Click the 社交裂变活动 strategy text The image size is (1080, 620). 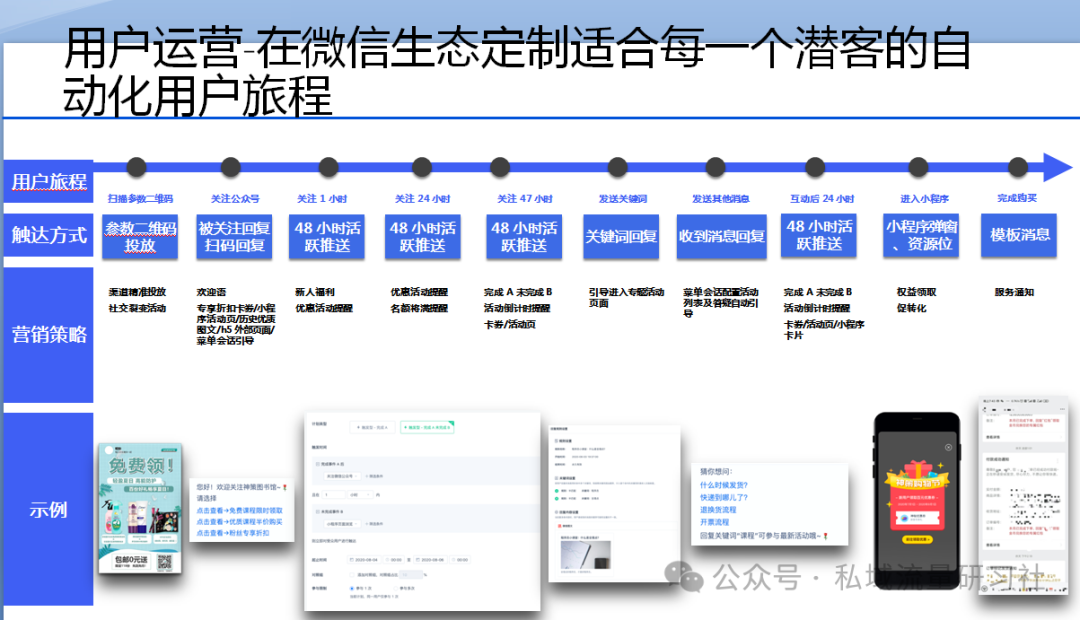137,308
